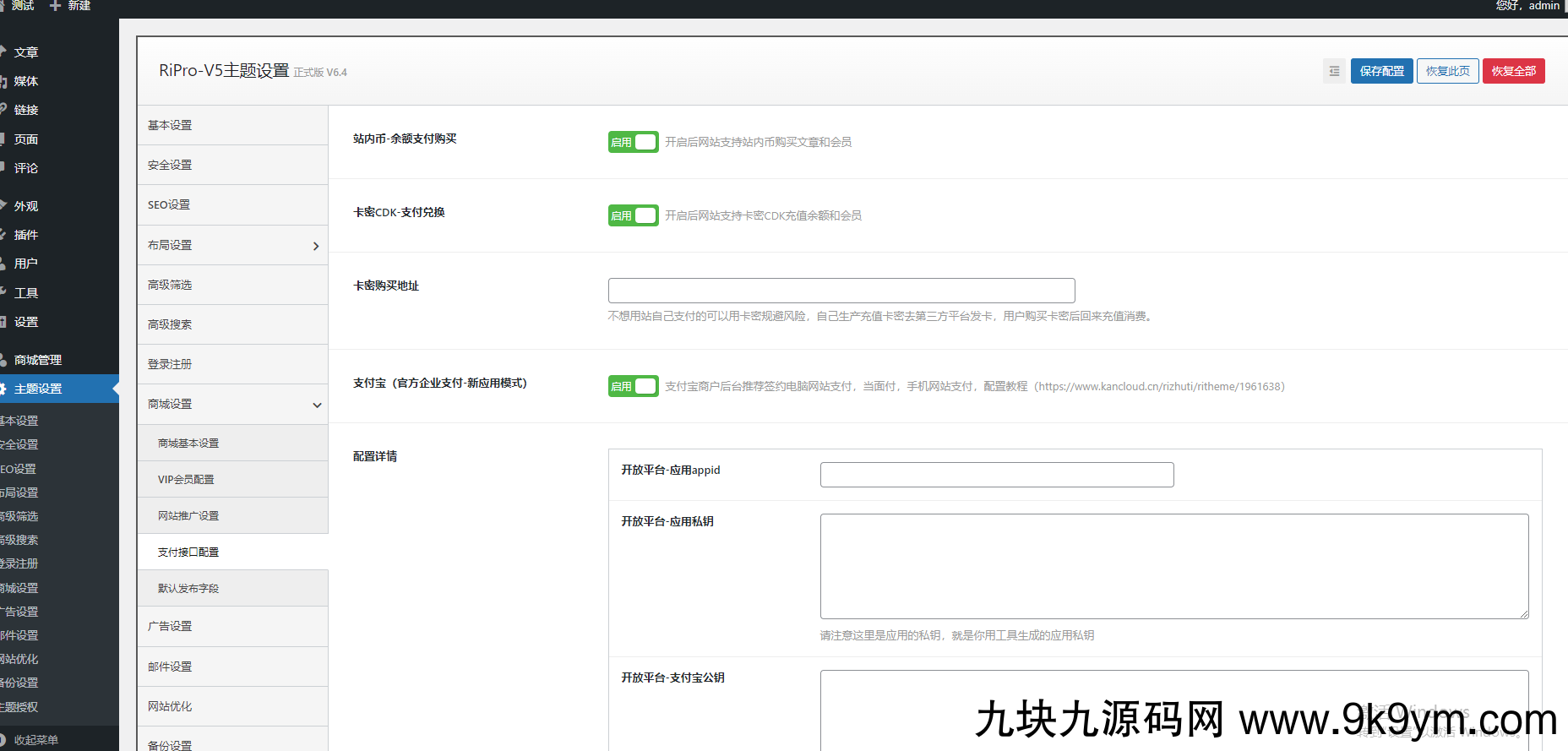
Task: Switch to the SEO设置 tab
Action: pos(169,204)
